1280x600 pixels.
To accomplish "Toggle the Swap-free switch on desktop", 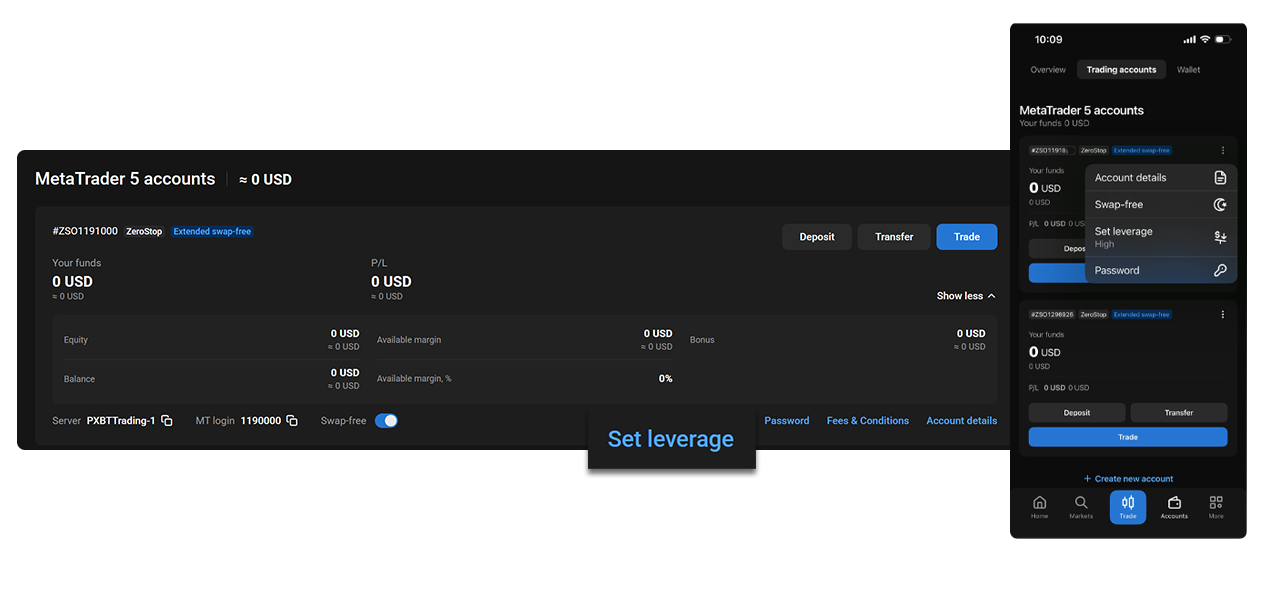I will (x=386, y=421).
